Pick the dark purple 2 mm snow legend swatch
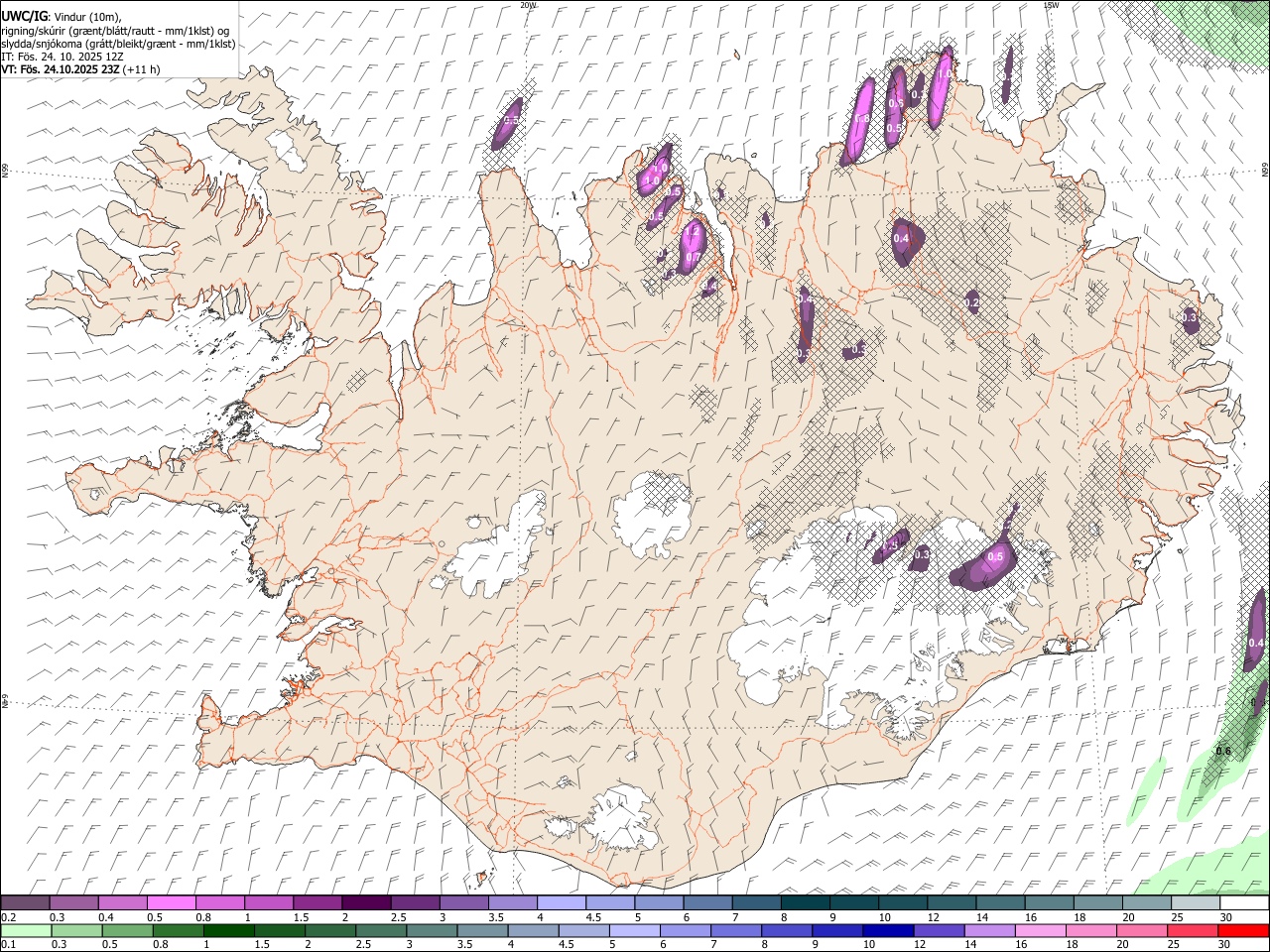The height and width of the screenshot is (952, 1270). (x=366, y=903)
